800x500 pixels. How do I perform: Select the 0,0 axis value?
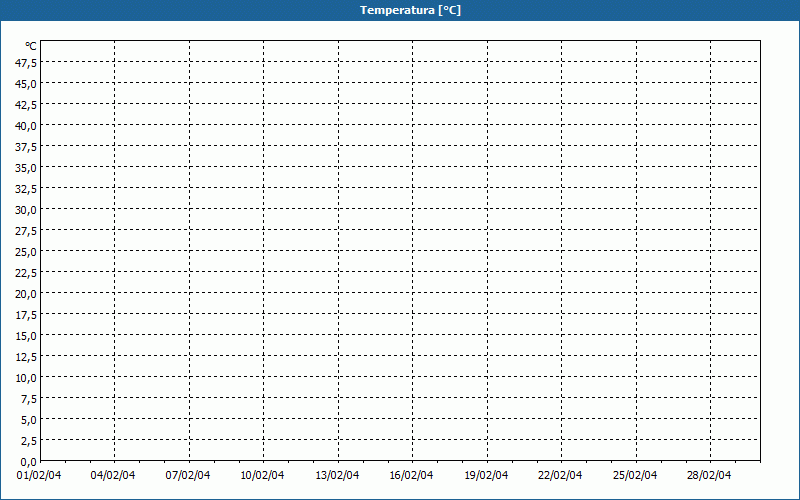coord(29,462)
